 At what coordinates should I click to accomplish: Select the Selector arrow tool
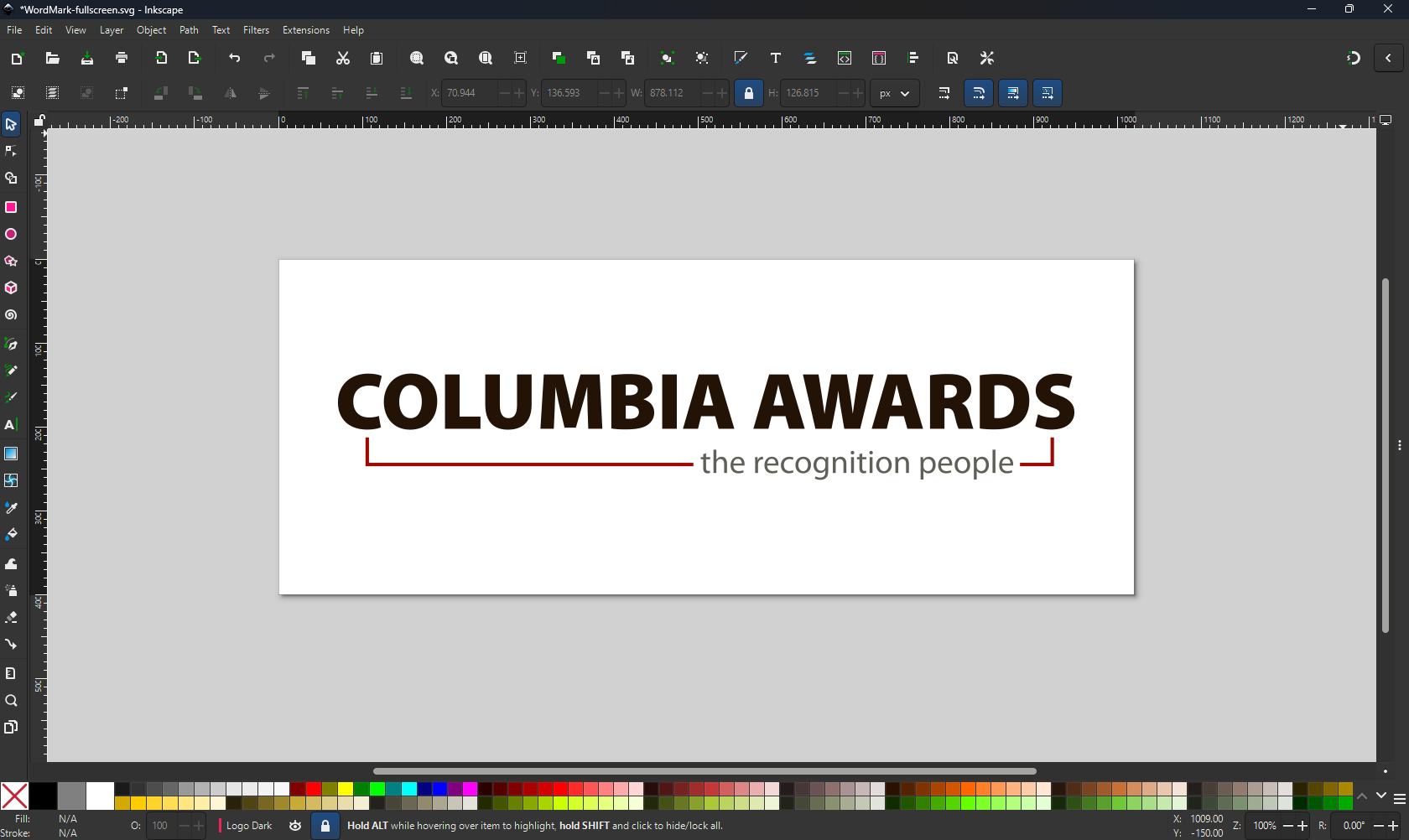[11, 125]
